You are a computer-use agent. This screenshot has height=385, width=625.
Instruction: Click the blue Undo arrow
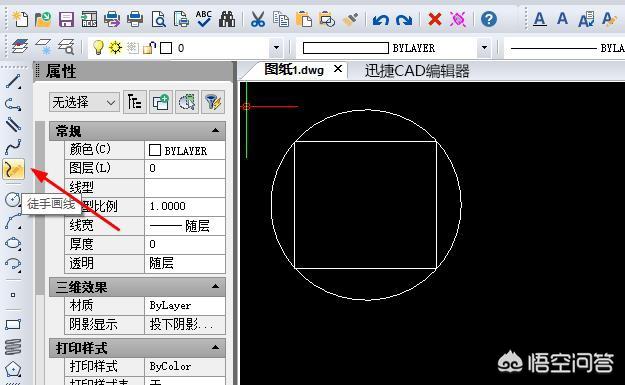click(380, 20)
